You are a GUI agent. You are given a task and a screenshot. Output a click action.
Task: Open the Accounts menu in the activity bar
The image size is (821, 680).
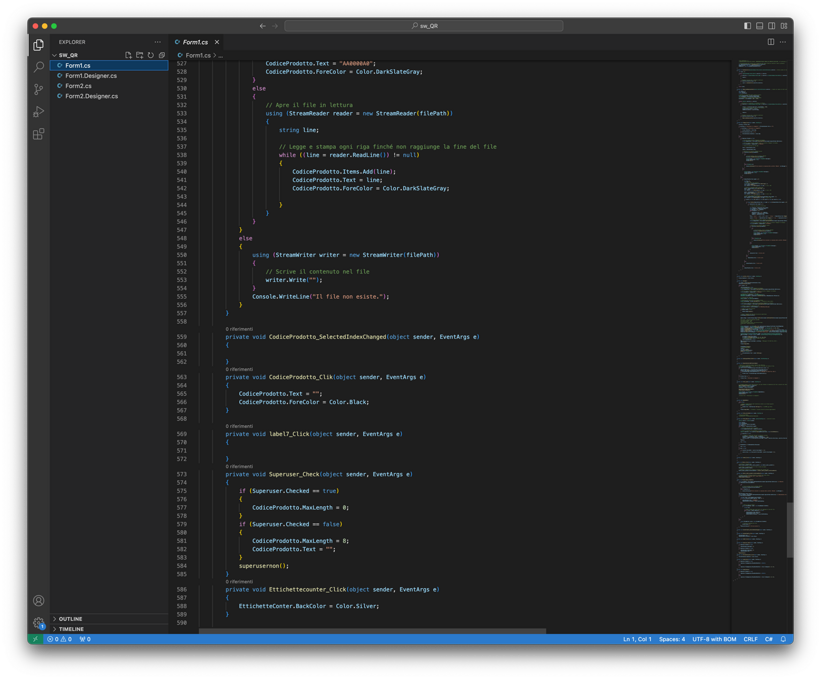click(x=38, y=600)
